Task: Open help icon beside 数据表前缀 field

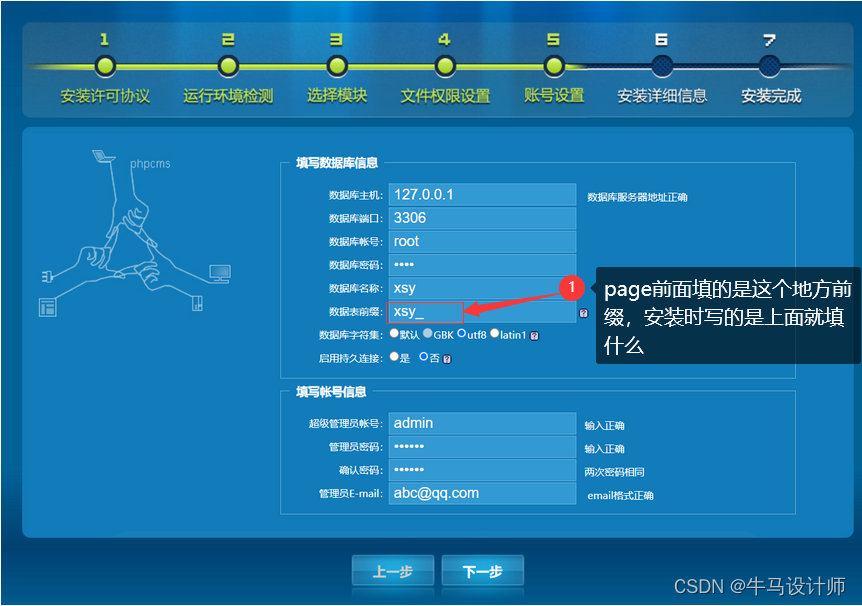Action: pos(582,311)
